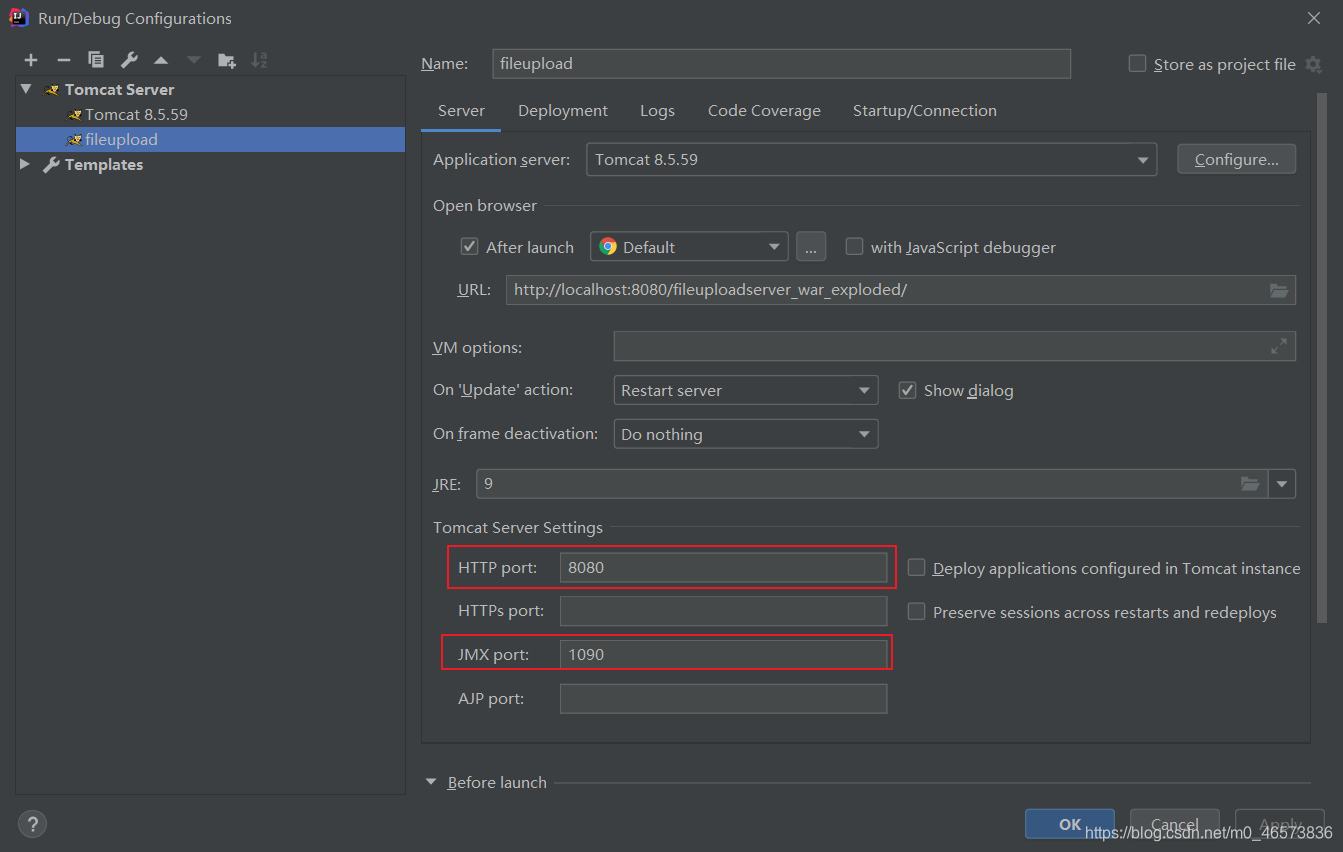This screenshot has width=1343, height=852.
Task: Switch to the Startup/Connection tab
Action: click(x=925, y=111)
